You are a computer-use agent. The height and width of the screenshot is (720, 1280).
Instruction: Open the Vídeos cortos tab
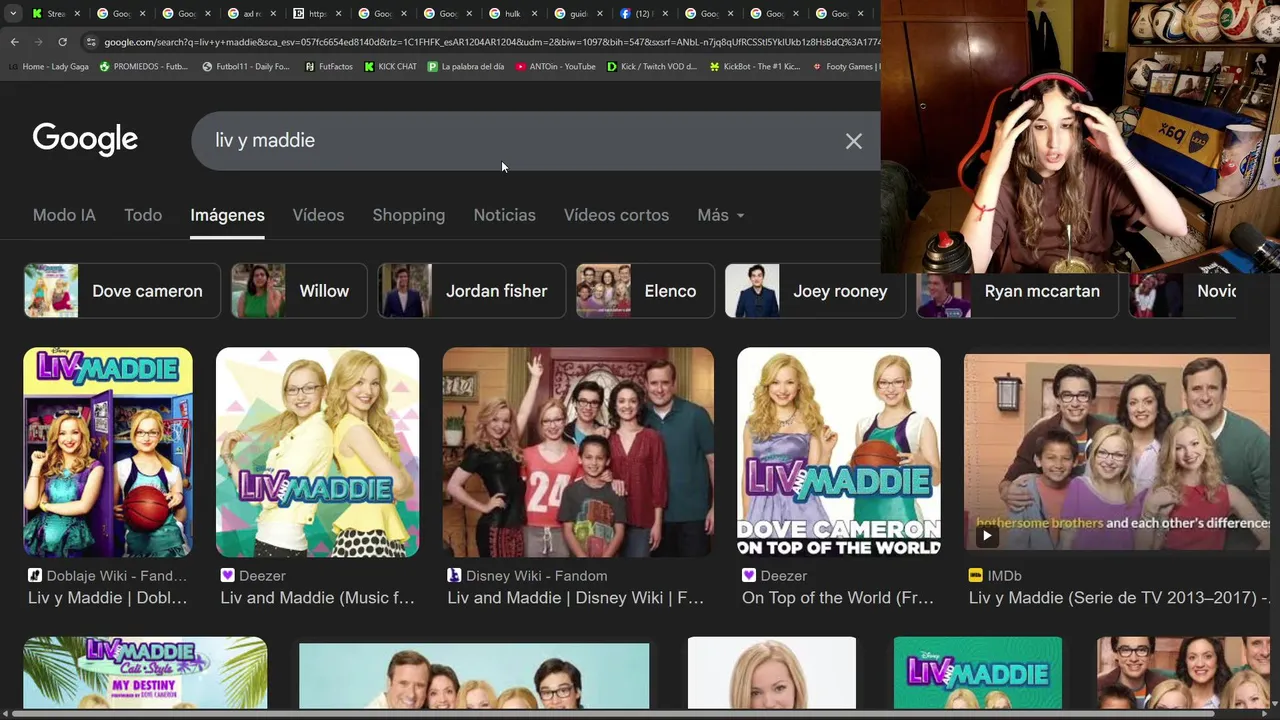(x=616, y=215)
